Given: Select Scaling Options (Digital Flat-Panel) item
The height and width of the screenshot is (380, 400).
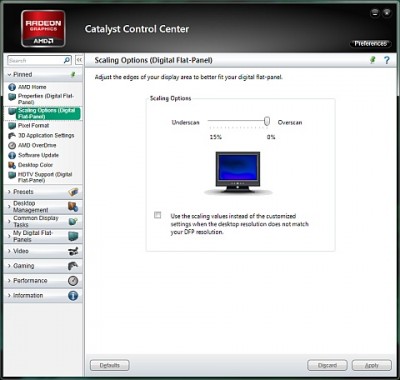Looking at the screenshot, I should (x=47, y=113).
